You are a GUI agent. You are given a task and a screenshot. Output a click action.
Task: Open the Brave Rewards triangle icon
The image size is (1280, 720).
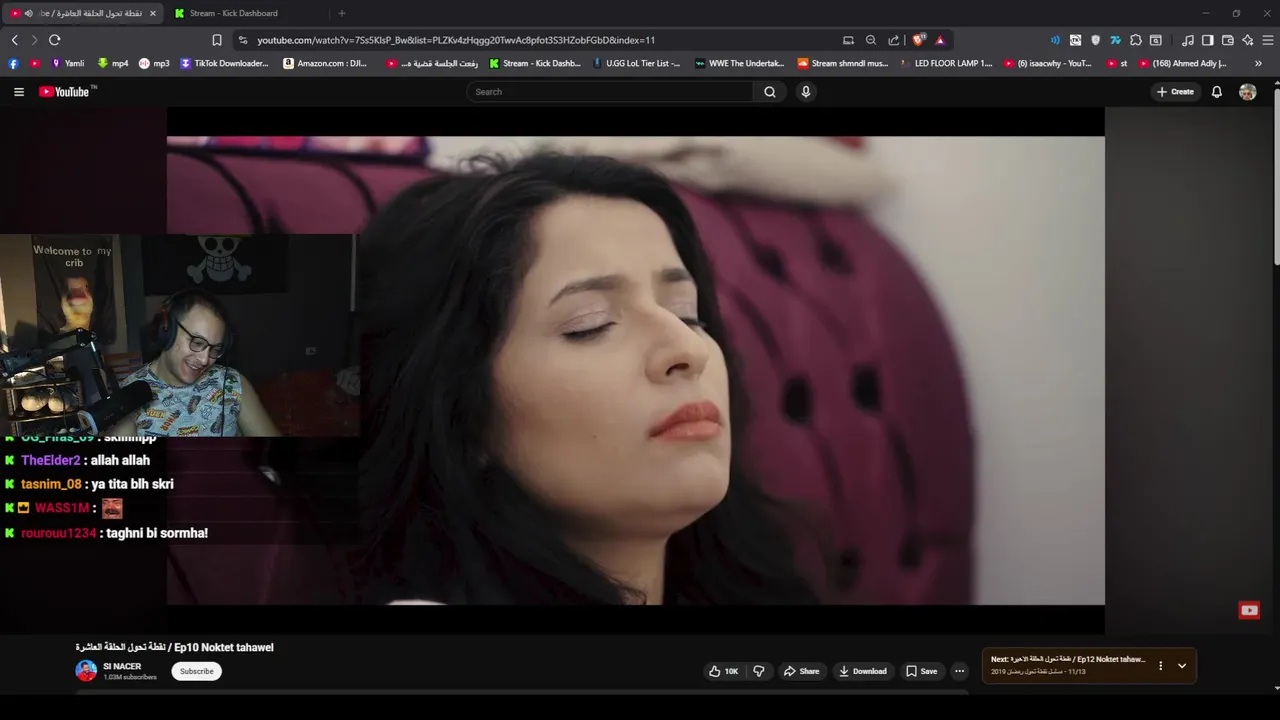940,40
